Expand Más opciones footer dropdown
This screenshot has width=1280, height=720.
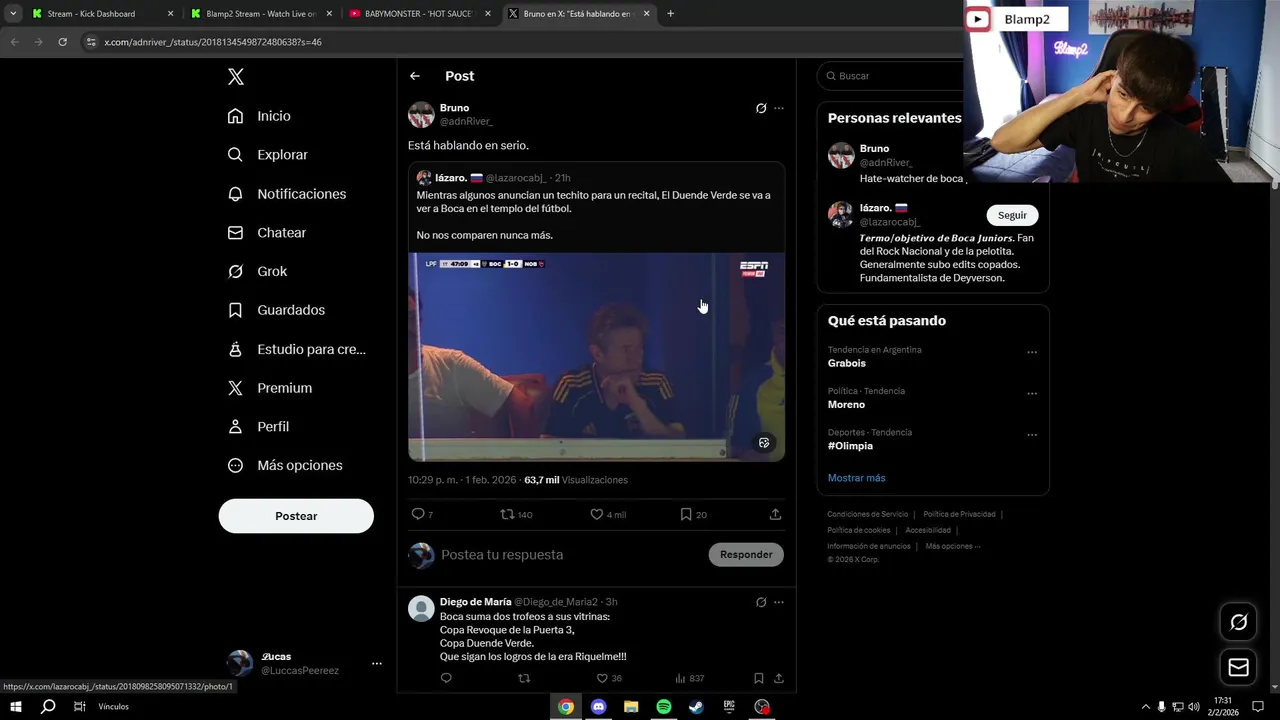(952, 546)
